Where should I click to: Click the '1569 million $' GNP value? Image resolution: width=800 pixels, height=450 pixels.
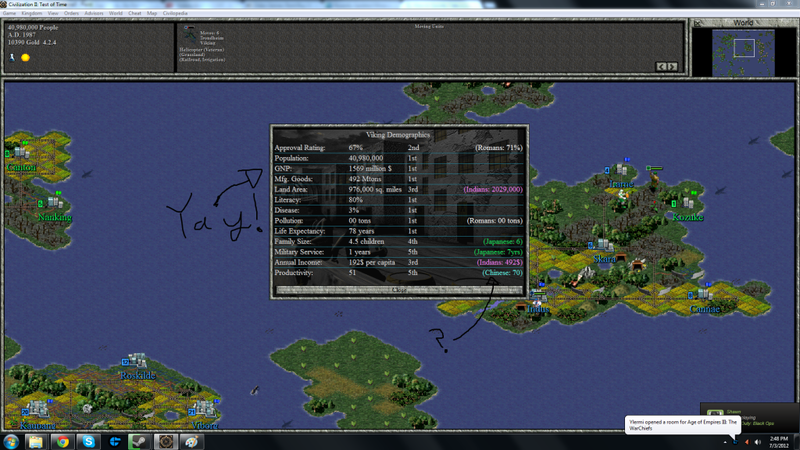pos(370,168)
